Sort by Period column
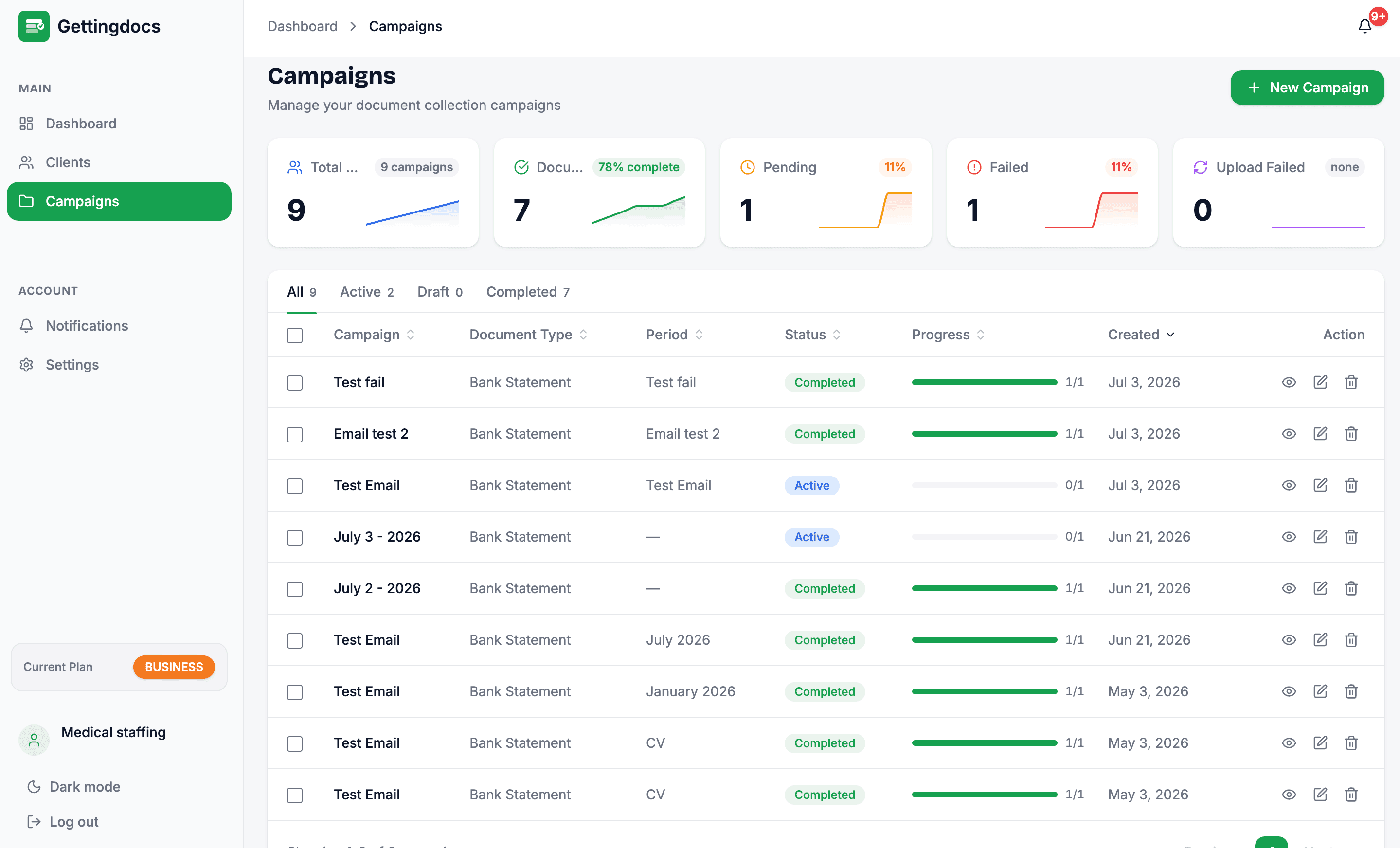Image resolution: width=1400 pixels, height=848 pixels. tap(674, 335)
